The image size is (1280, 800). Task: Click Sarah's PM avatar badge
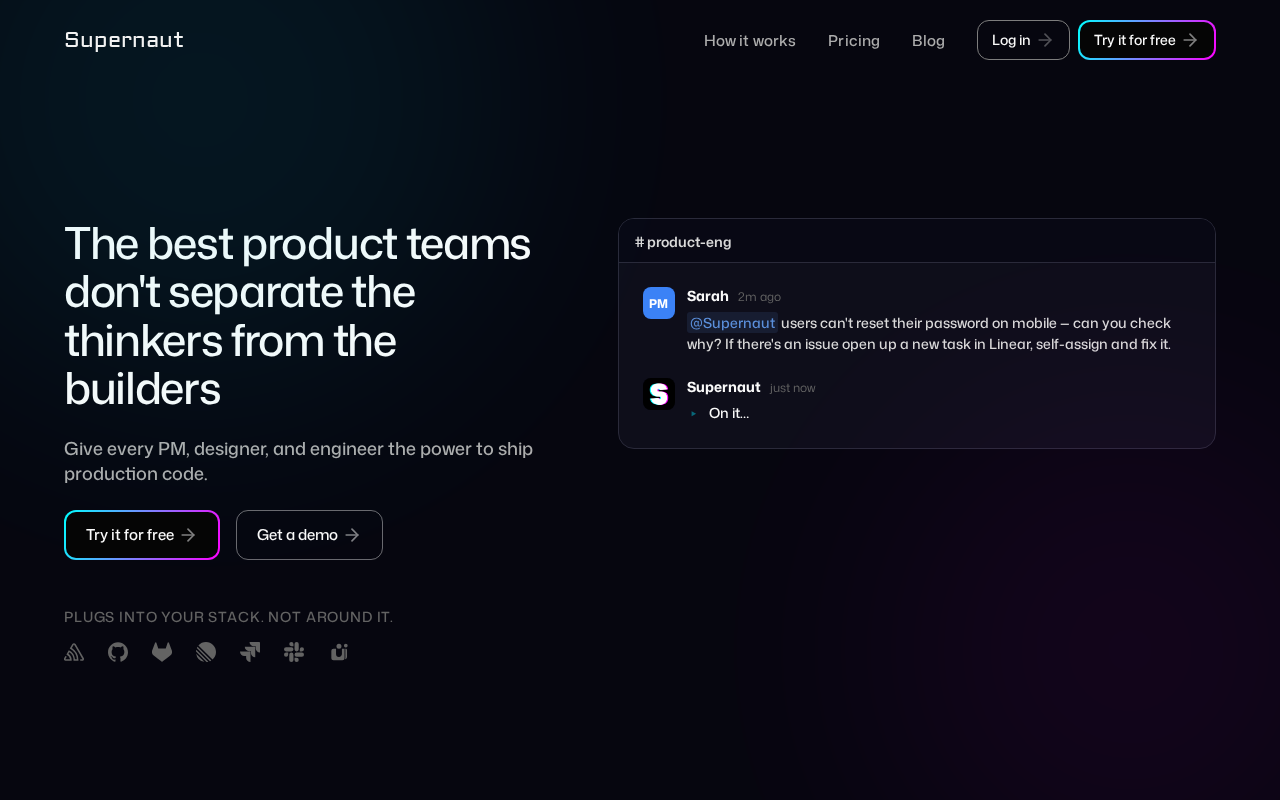[x=659, y=303]
